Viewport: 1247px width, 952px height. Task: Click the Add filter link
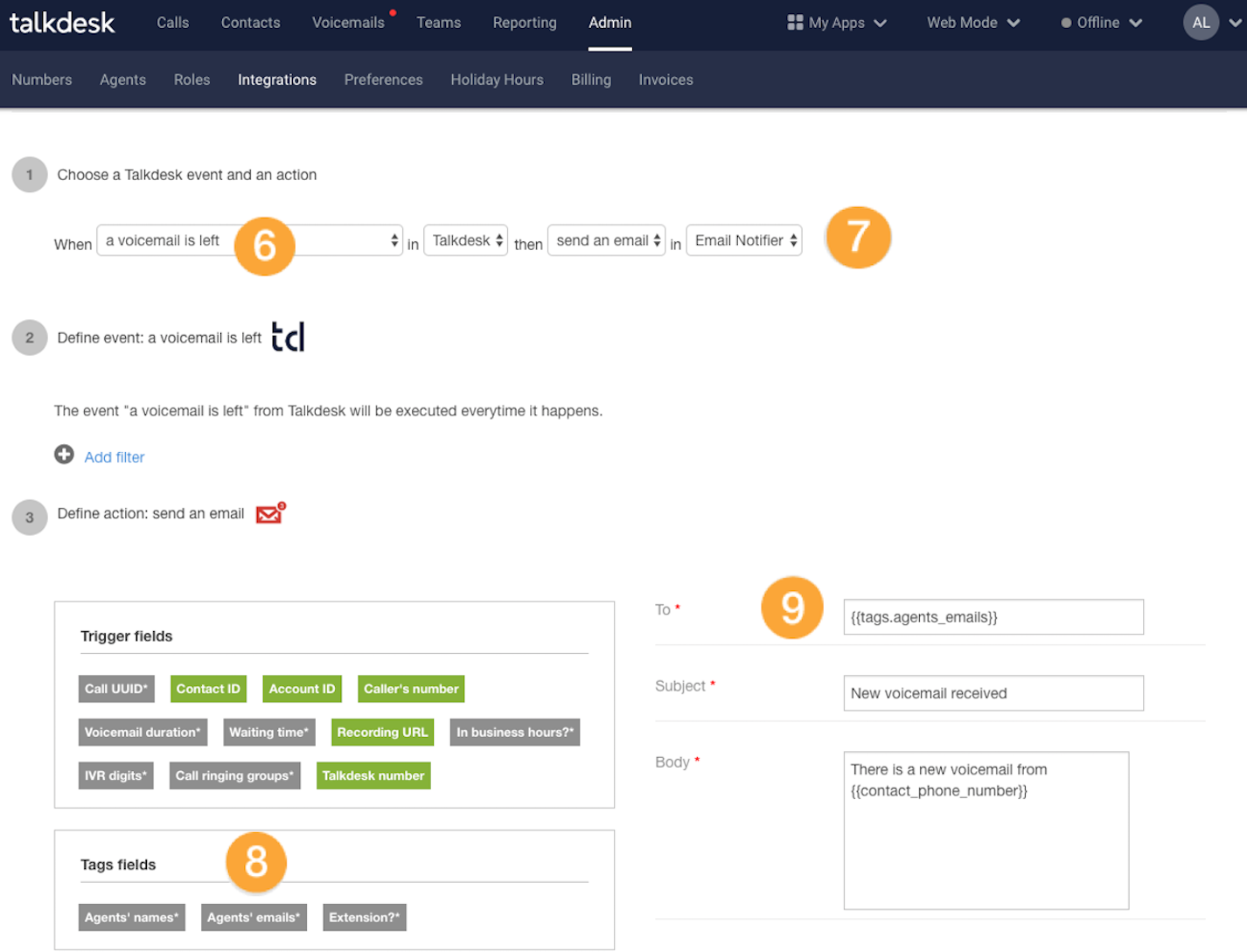point(114,457)
